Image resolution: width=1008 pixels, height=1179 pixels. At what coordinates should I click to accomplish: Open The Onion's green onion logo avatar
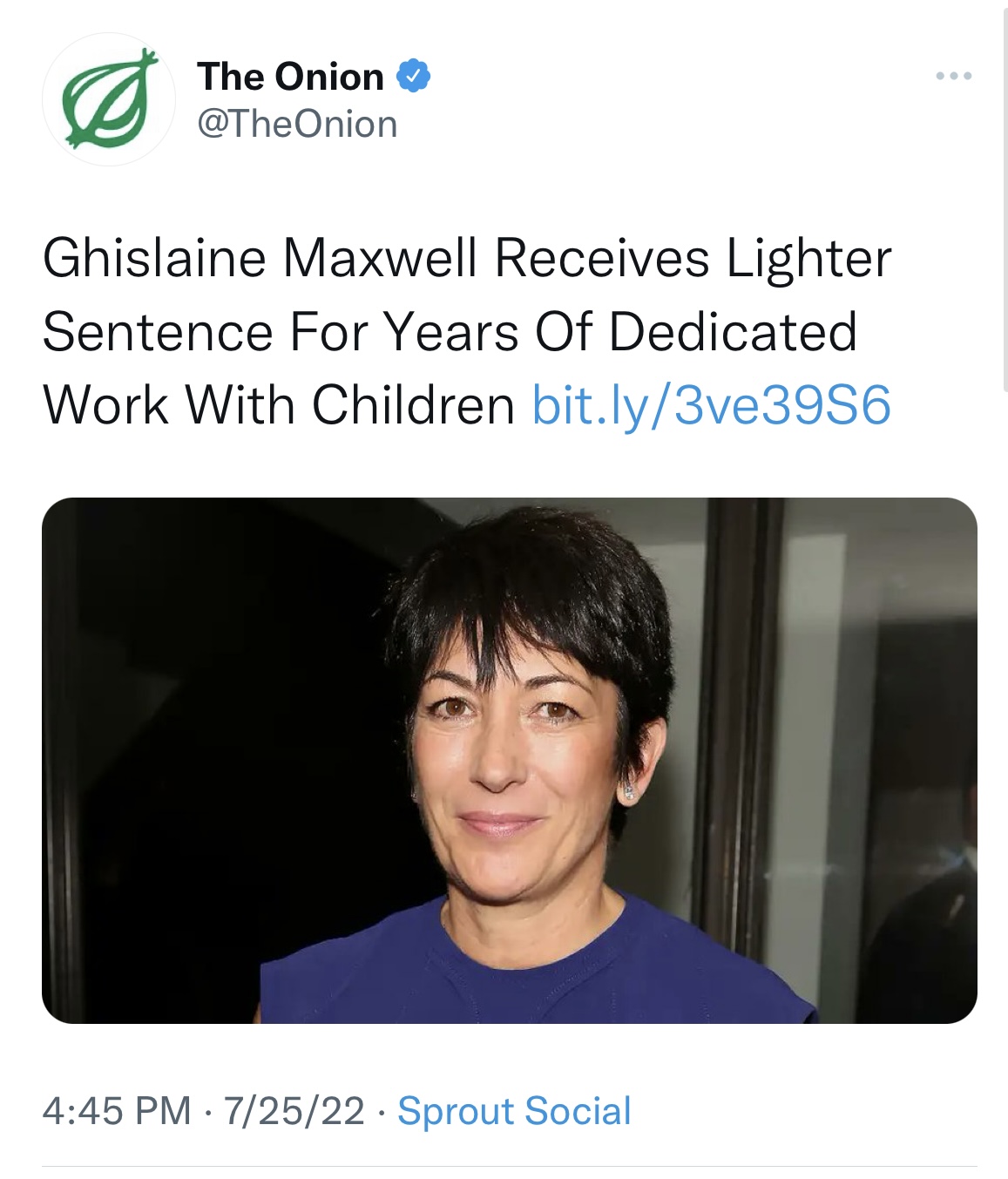(x=109, y=99)
